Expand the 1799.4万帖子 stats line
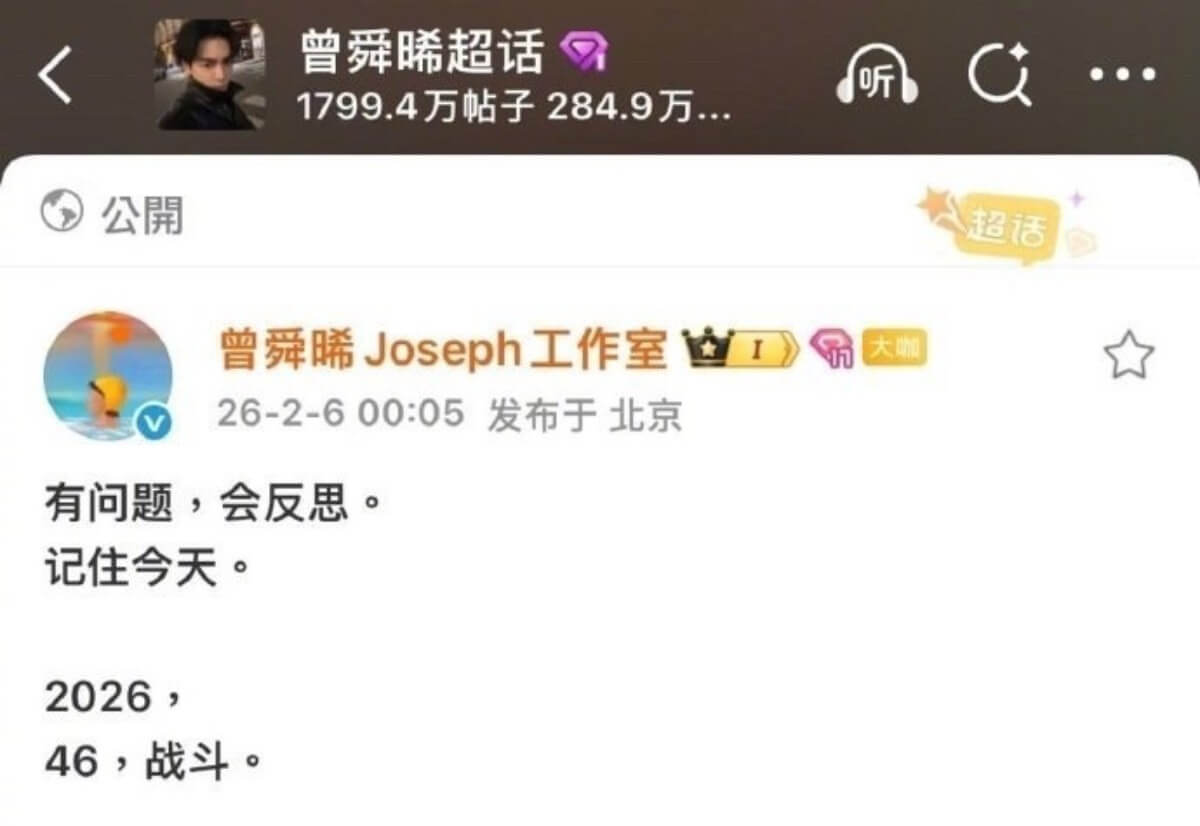Image resolution: width=1200 pixels, height=826 pixels. pyautogui.click(x=514, y=108)
